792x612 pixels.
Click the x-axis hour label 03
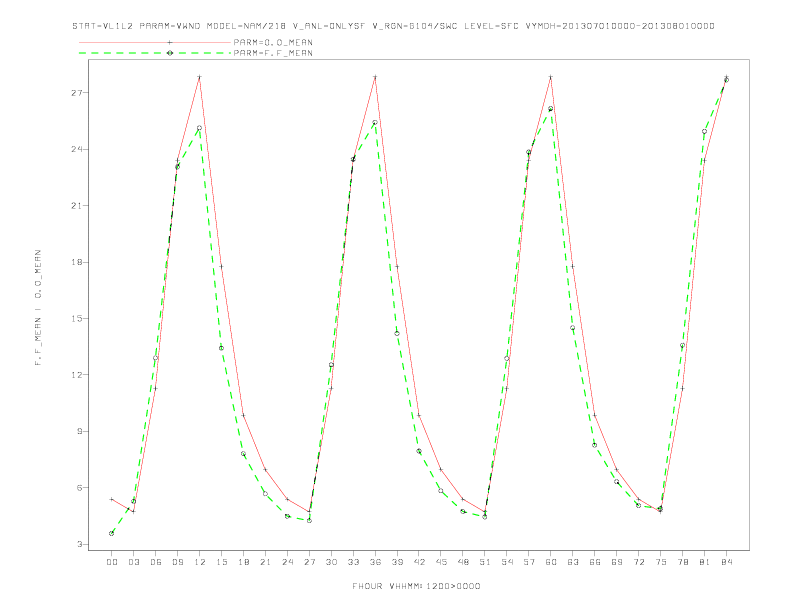(133, 562)
